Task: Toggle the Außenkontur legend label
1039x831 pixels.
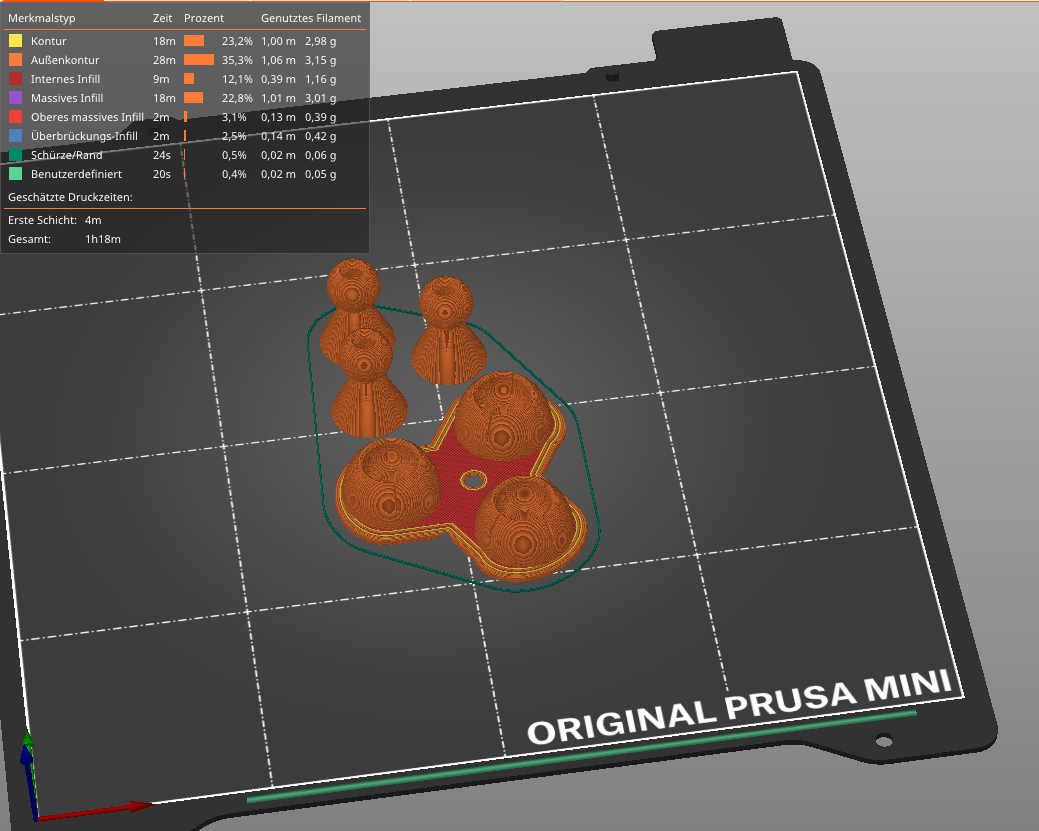Action: click(65, 60)
